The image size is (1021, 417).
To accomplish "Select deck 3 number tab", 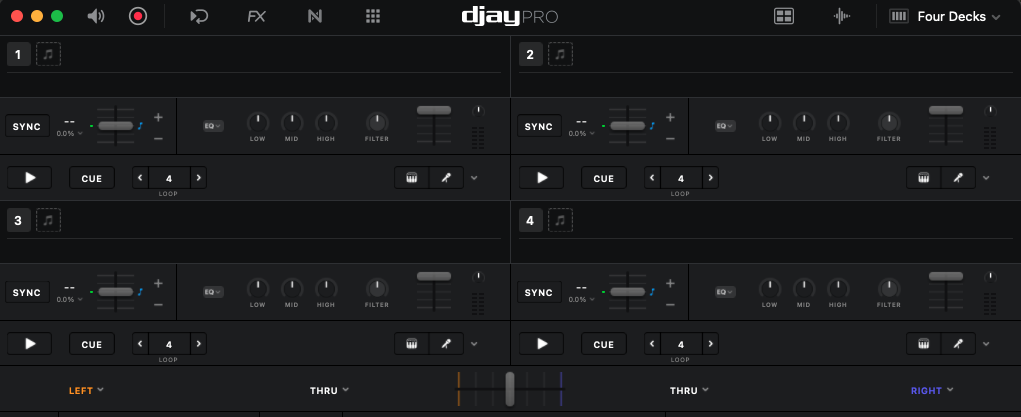I will click(x=18, y=221).
